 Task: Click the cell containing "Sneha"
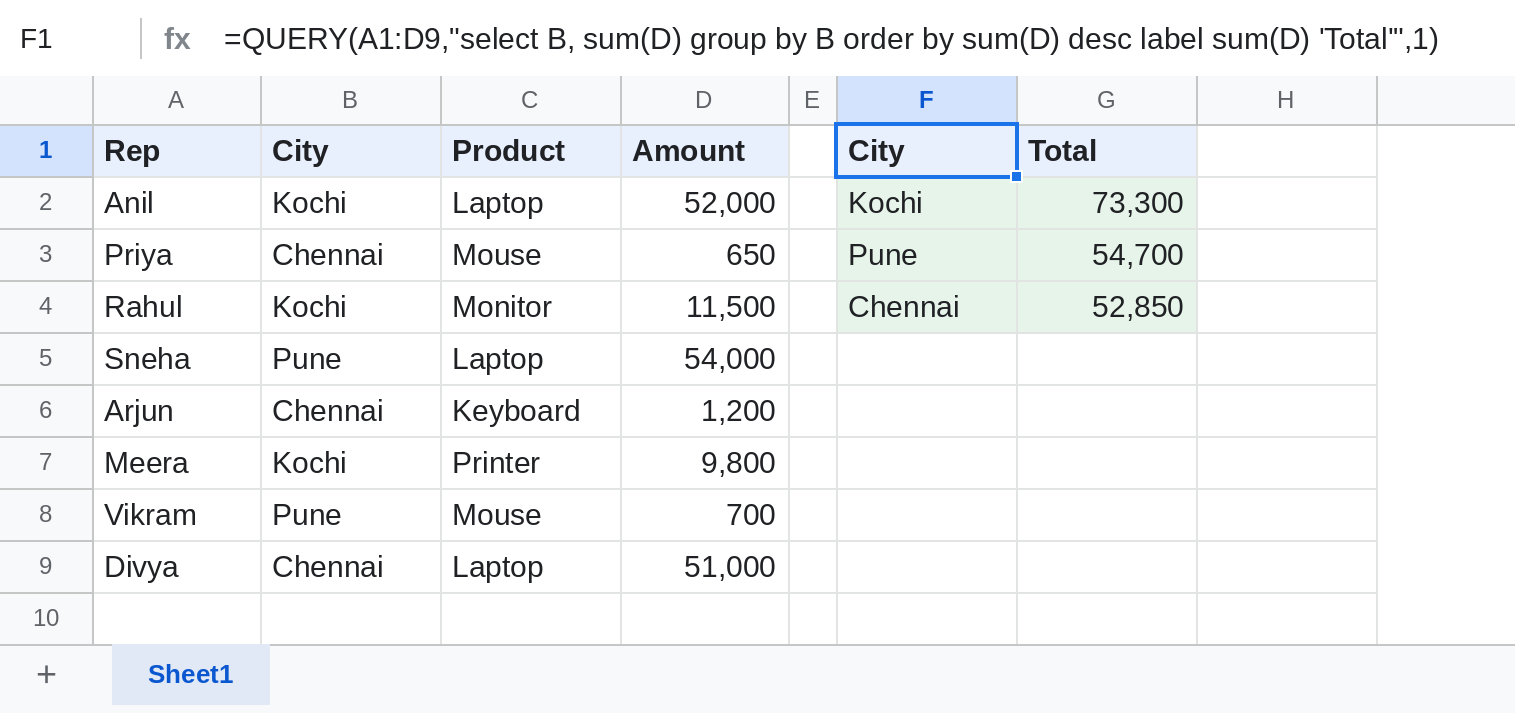[177, 359]
